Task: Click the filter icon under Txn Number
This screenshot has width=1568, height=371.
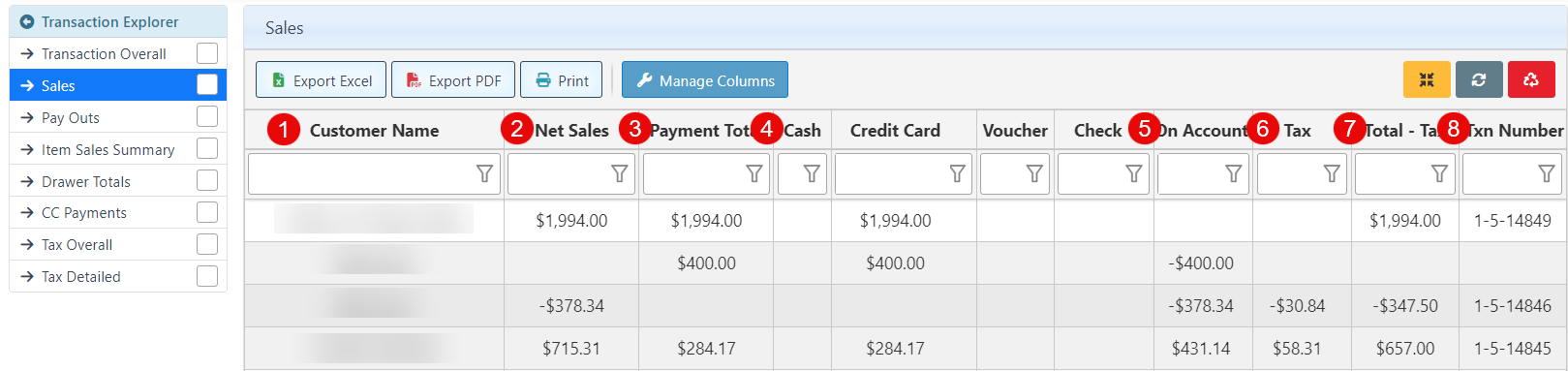Action: click(x=1547, y=173)
